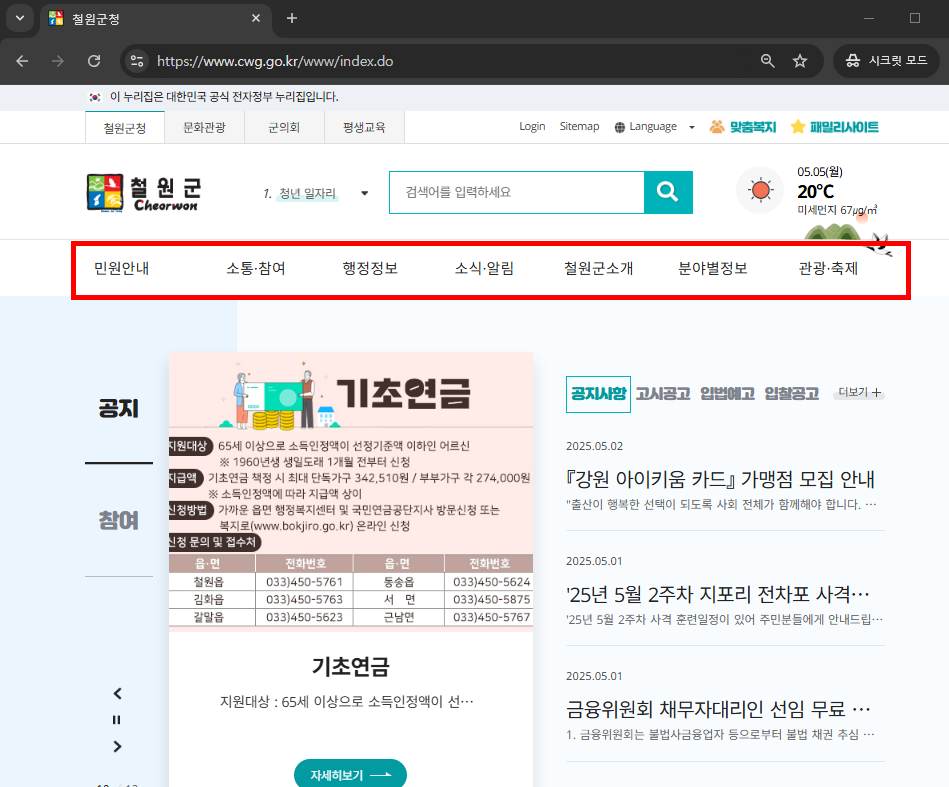Click the sun weather icon
949x787 pixels.
coord(759,190)
